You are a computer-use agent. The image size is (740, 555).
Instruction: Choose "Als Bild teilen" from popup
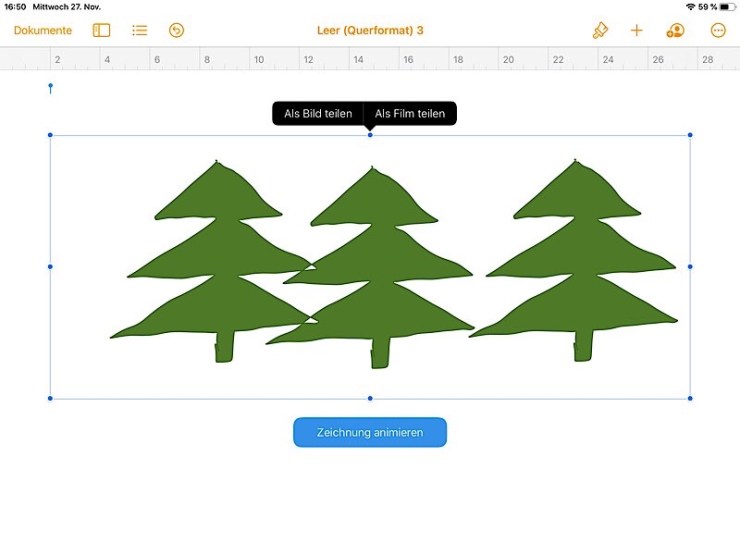tap(318, 114)
